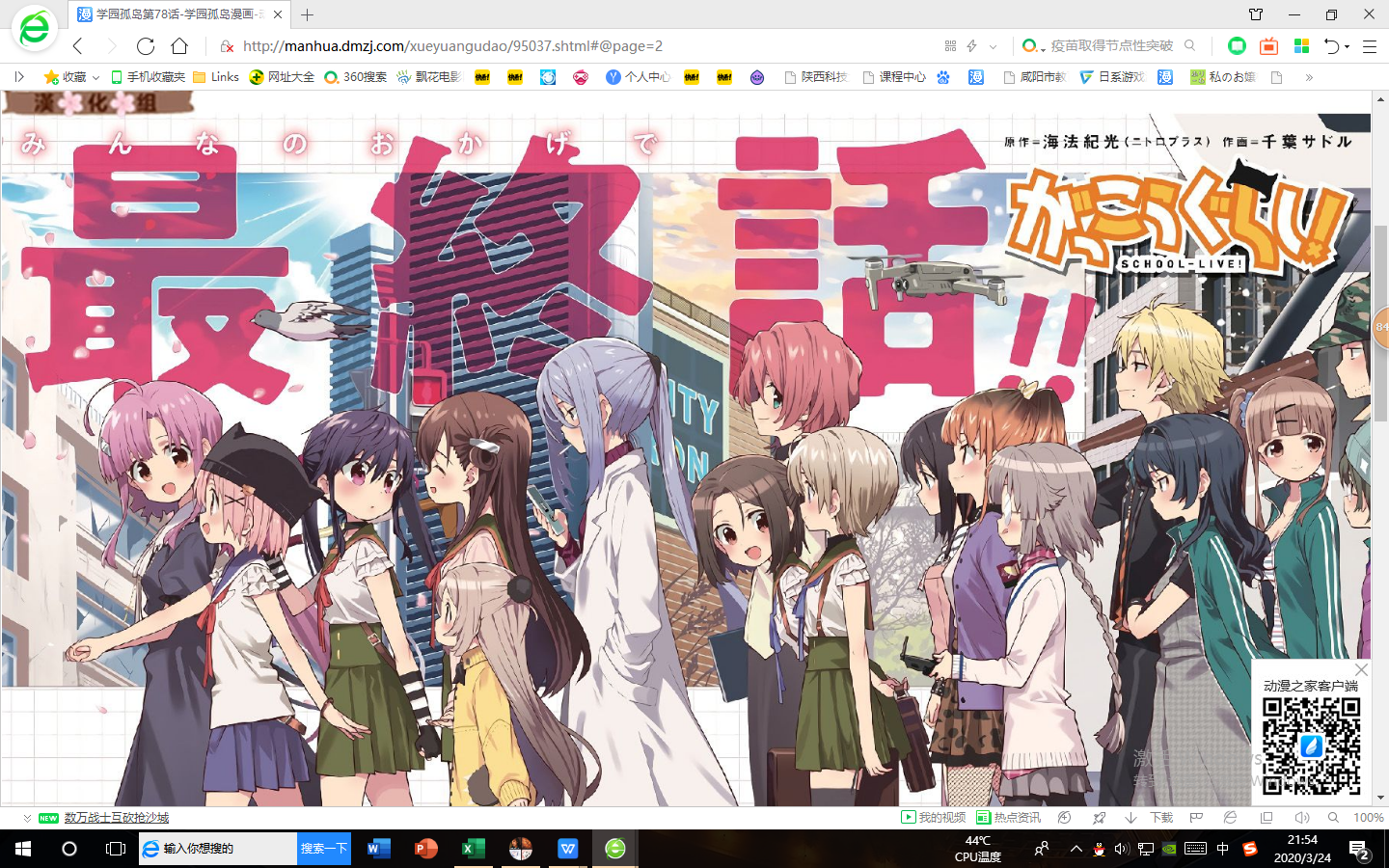Open the 360搜索 bookmark

point(356,77)
